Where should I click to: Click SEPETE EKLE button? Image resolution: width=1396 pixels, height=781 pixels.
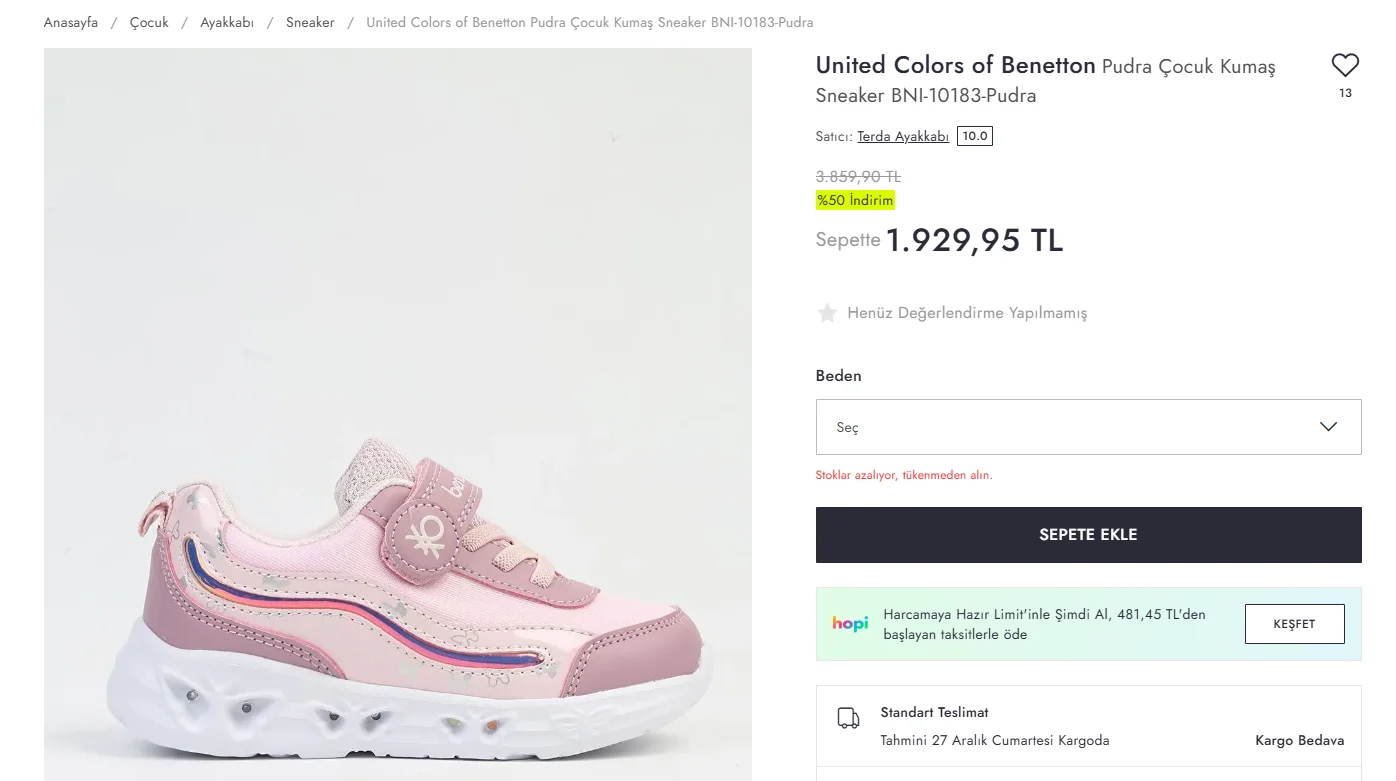click(x=1088, y=535)
